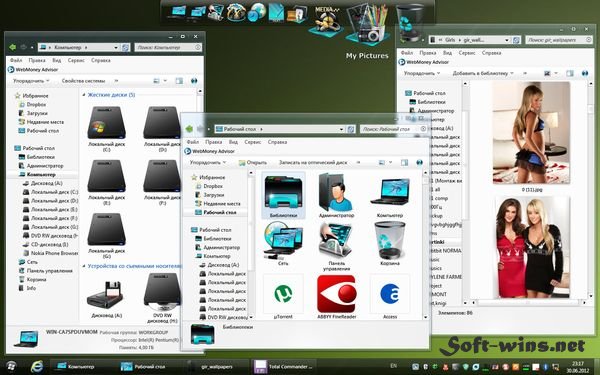Open the floppy Дисковод (A:) icon
Image resolution: width=600 pixels, height=375 pixels.
click(106, 295)
